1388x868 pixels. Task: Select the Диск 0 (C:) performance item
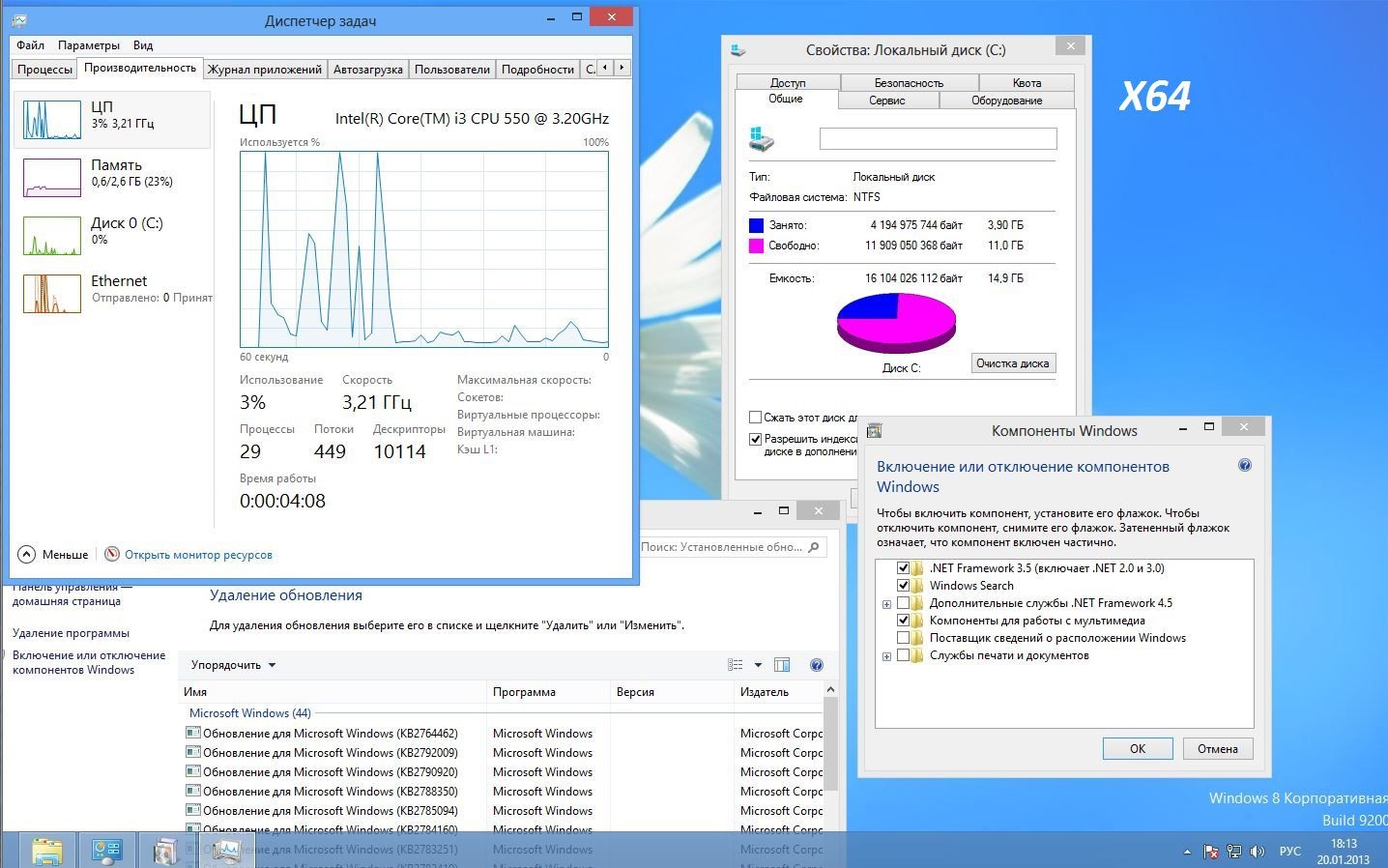point(112,235)
